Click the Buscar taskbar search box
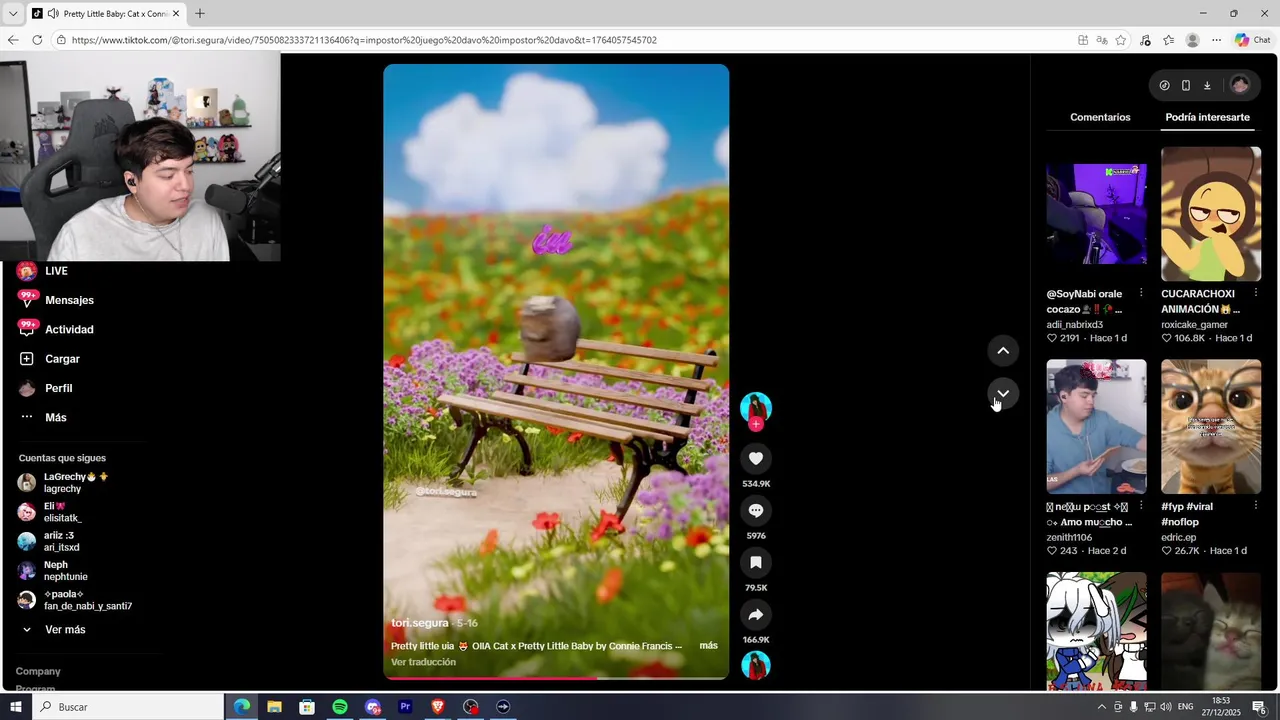Viewport: 1280px width, 720px height. (128, 707)
